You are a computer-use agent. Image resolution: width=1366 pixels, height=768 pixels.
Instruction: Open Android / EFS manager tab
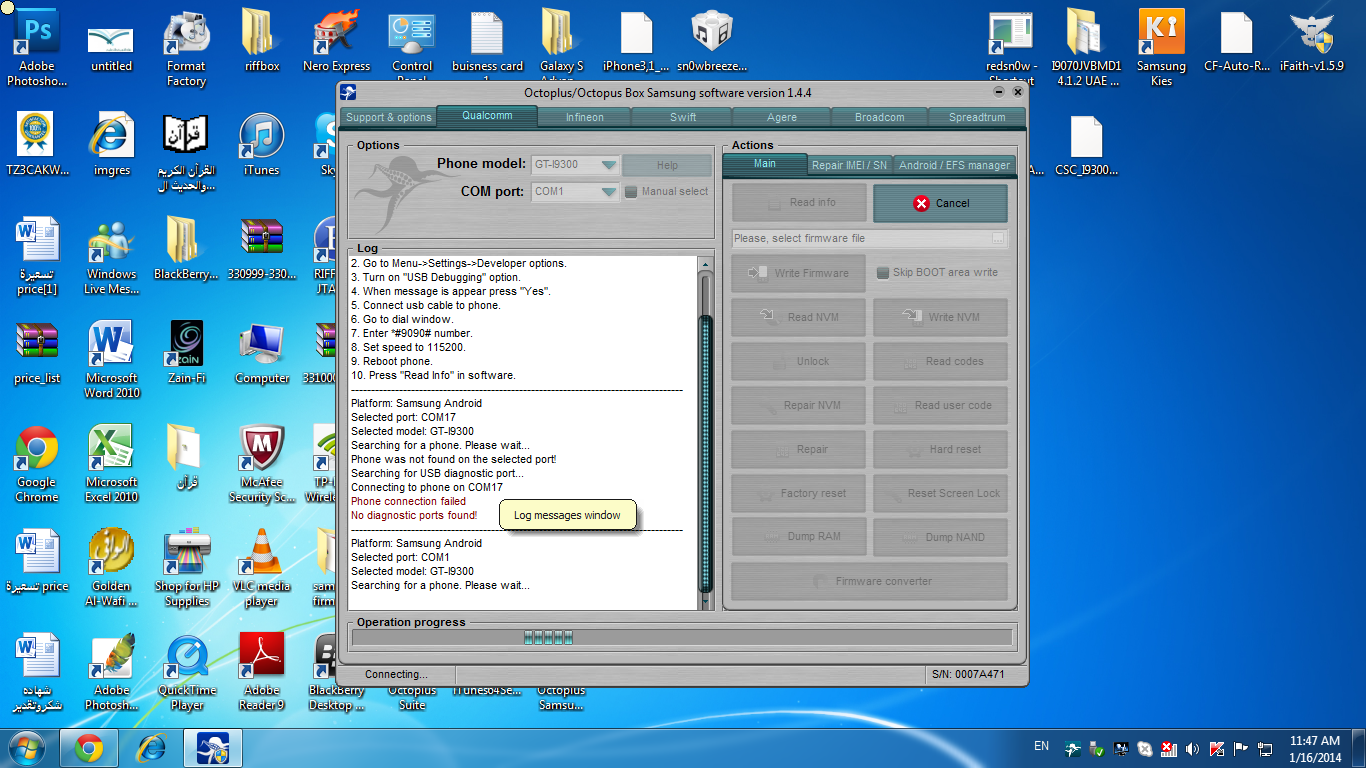tap(953, 165)
